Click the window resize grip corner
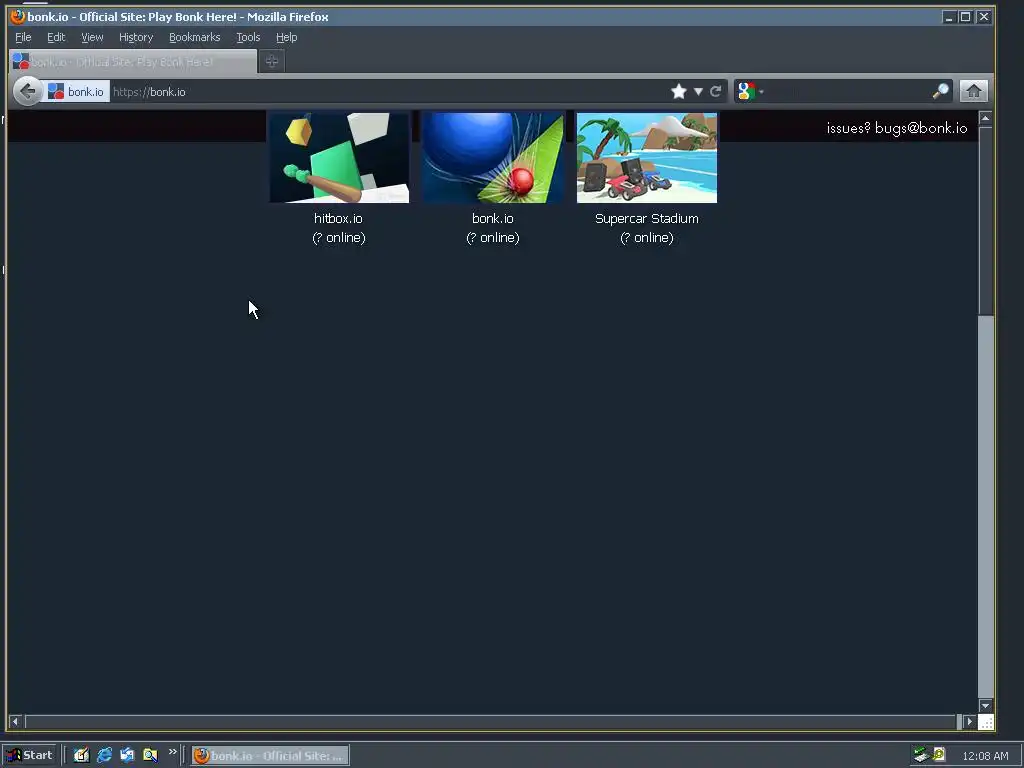 [x=986, y=722]
